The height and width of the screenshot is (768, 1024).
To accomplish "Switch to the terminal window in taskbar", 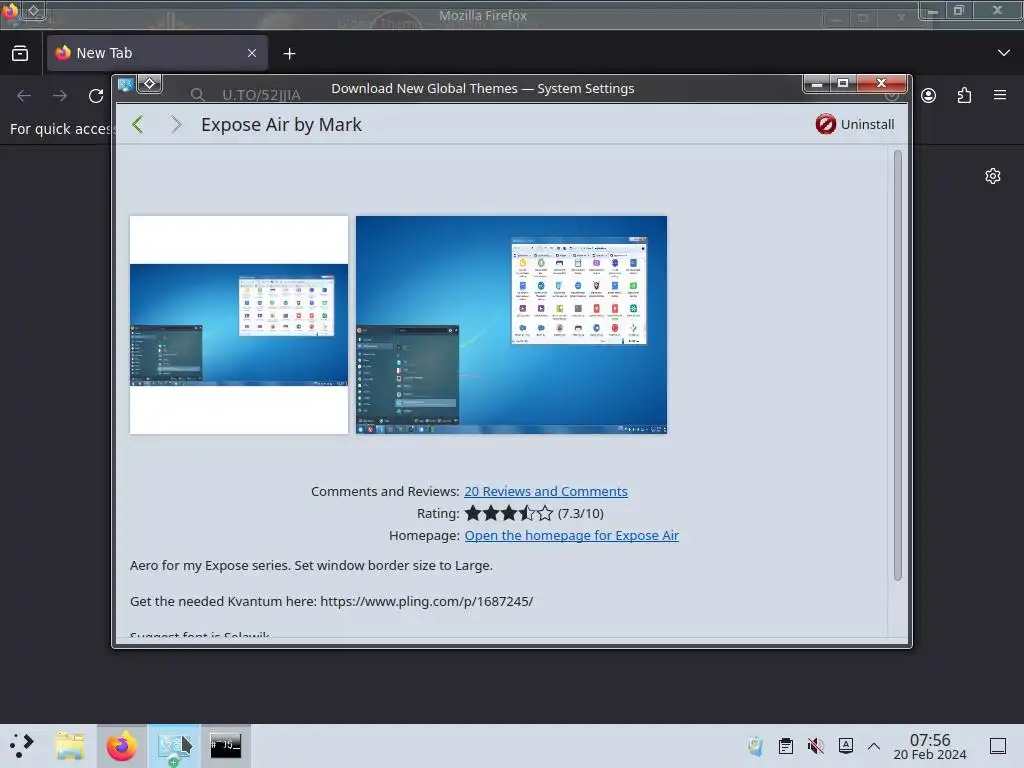I will pos(225,745).
